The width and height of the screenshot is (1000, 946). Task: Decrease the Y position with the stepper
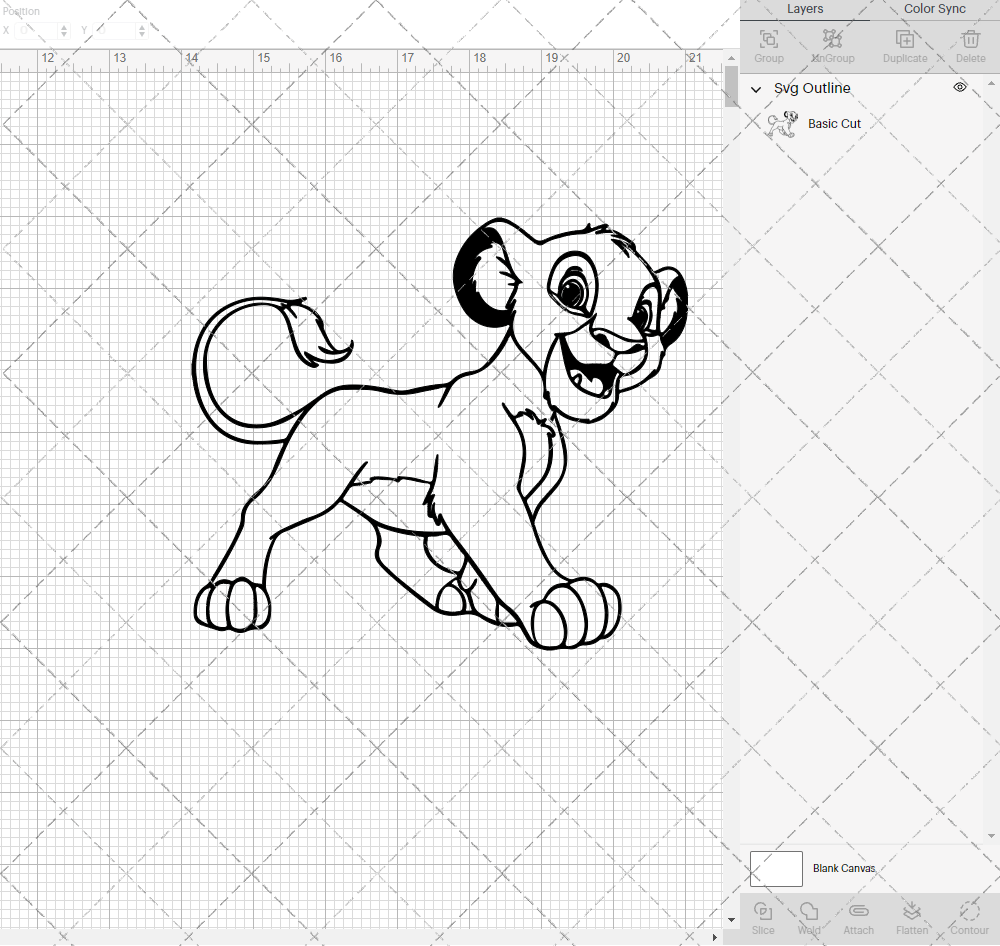[142, 33]
